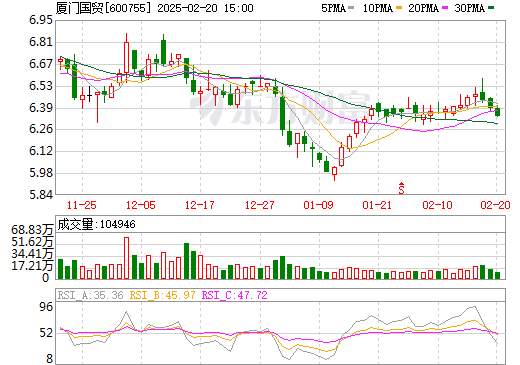The width and height of the screenshot is (520, 365).
Task: Click the 02-10 date axis label
Action: coord(437,205)
